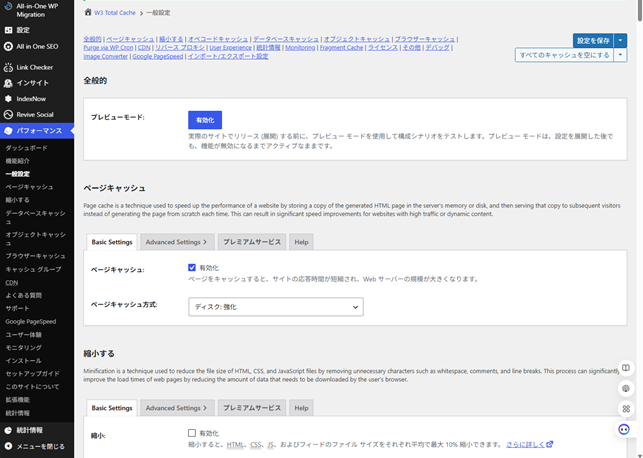Click the メニューを閉じる collapse icon
The width and height of the screenshot is (643, 458).
point(8,446)
